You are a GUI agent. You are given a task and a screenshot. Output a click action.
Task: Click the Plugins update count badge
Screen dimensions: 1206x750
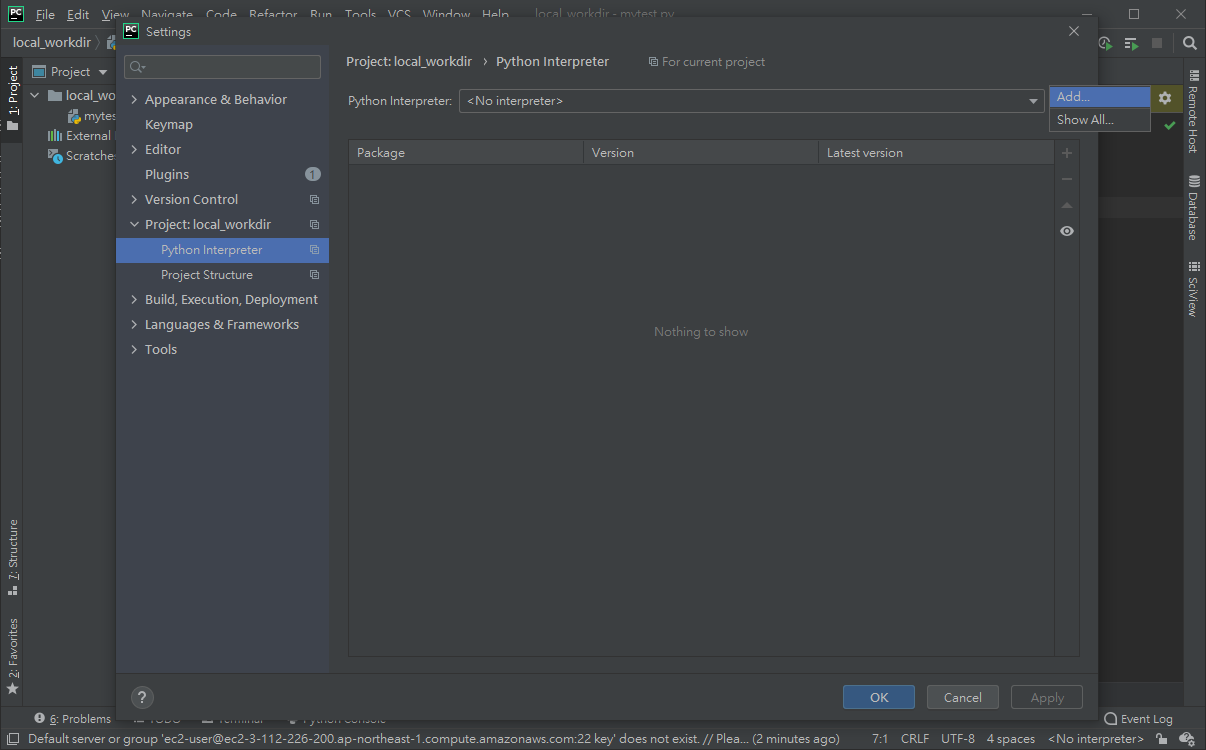click(312, 174)
